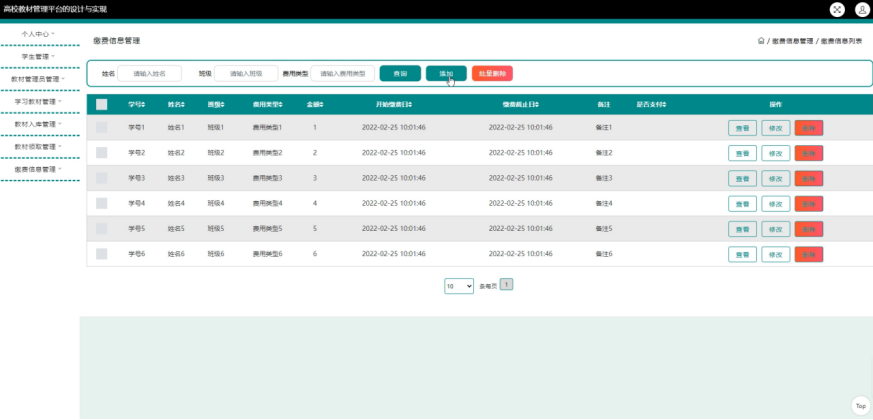This screenshot has width=873, height=420.
Task: Click the 批量删除 button
Action: [x=492, y=74]
